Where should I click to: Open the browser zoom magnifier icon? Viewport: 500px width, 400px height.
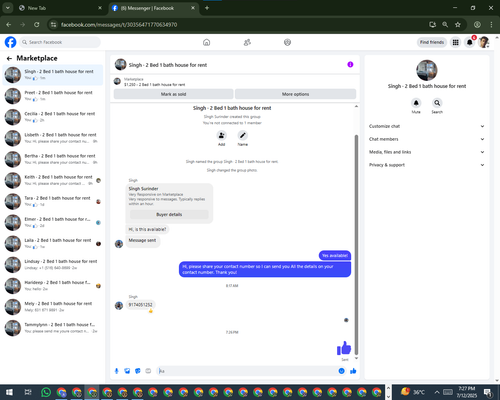(445, 25)
